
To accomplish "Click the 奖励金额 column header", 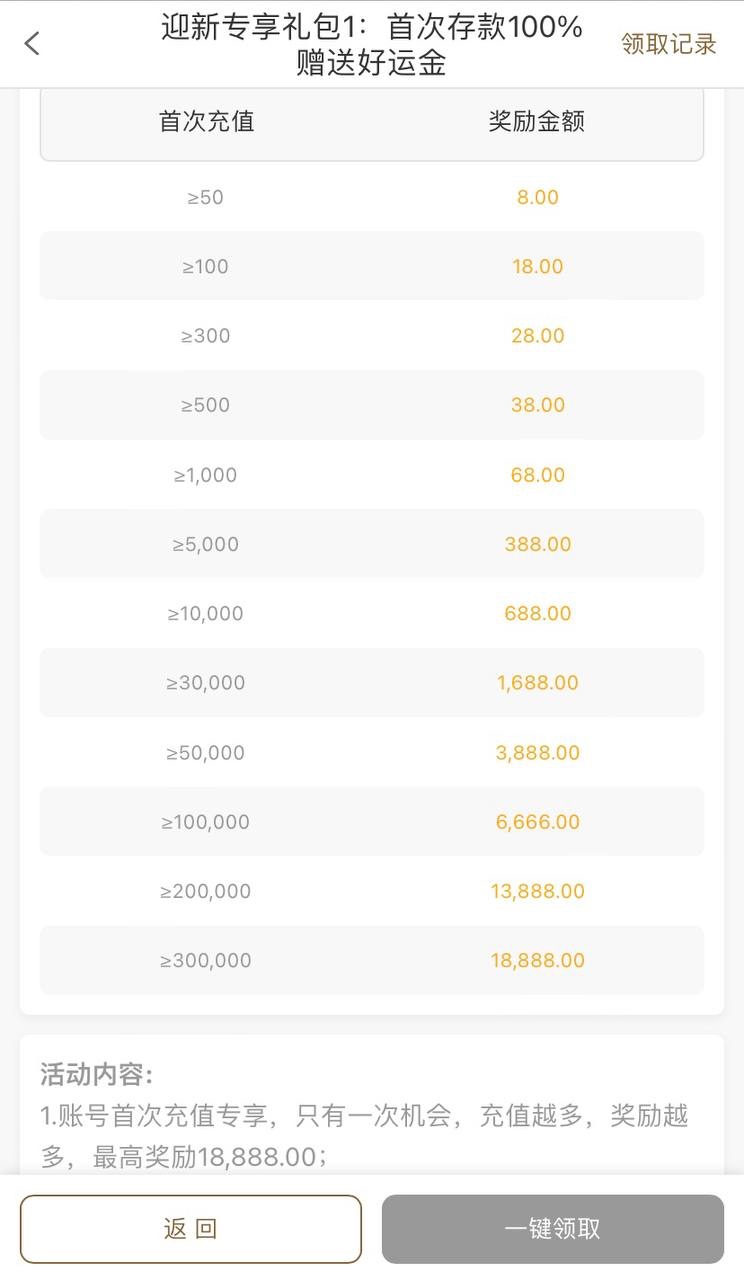I will [x=536, y=122].
